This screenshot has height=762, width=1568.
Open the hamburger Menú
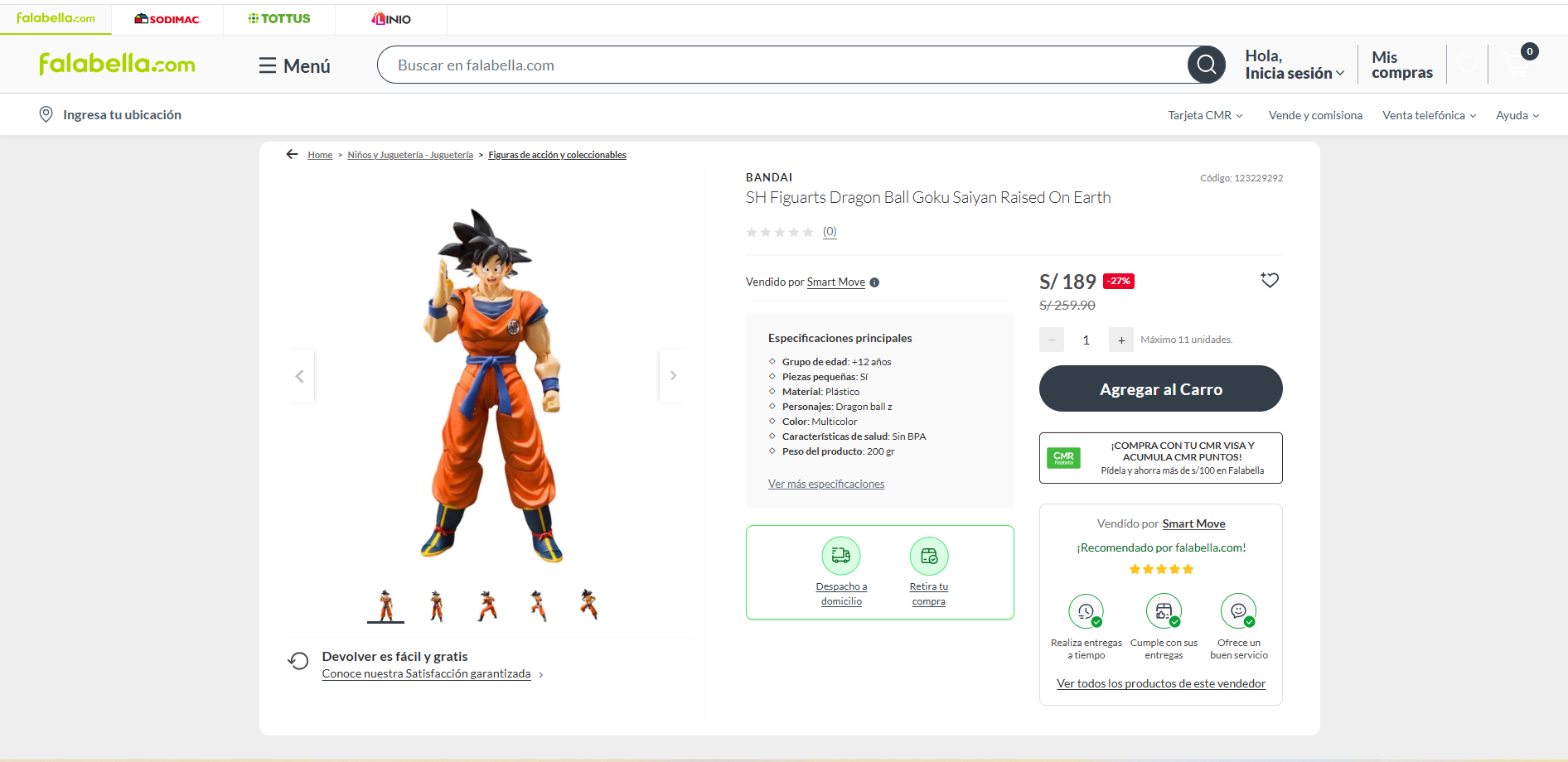294,65
